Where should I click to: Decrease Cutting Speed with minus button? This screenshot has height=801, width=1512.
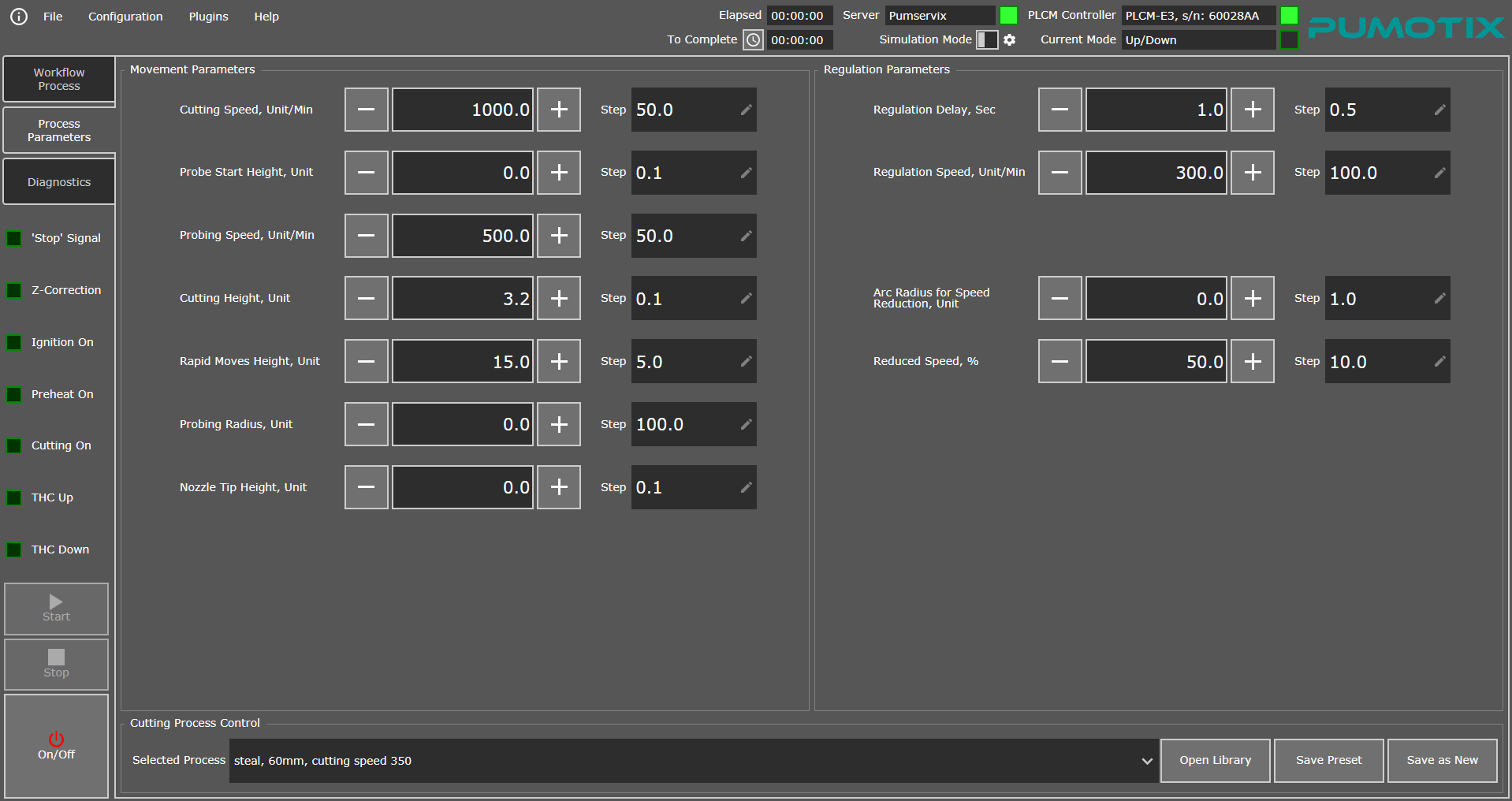pyautogui.click(x=367, y=110)
